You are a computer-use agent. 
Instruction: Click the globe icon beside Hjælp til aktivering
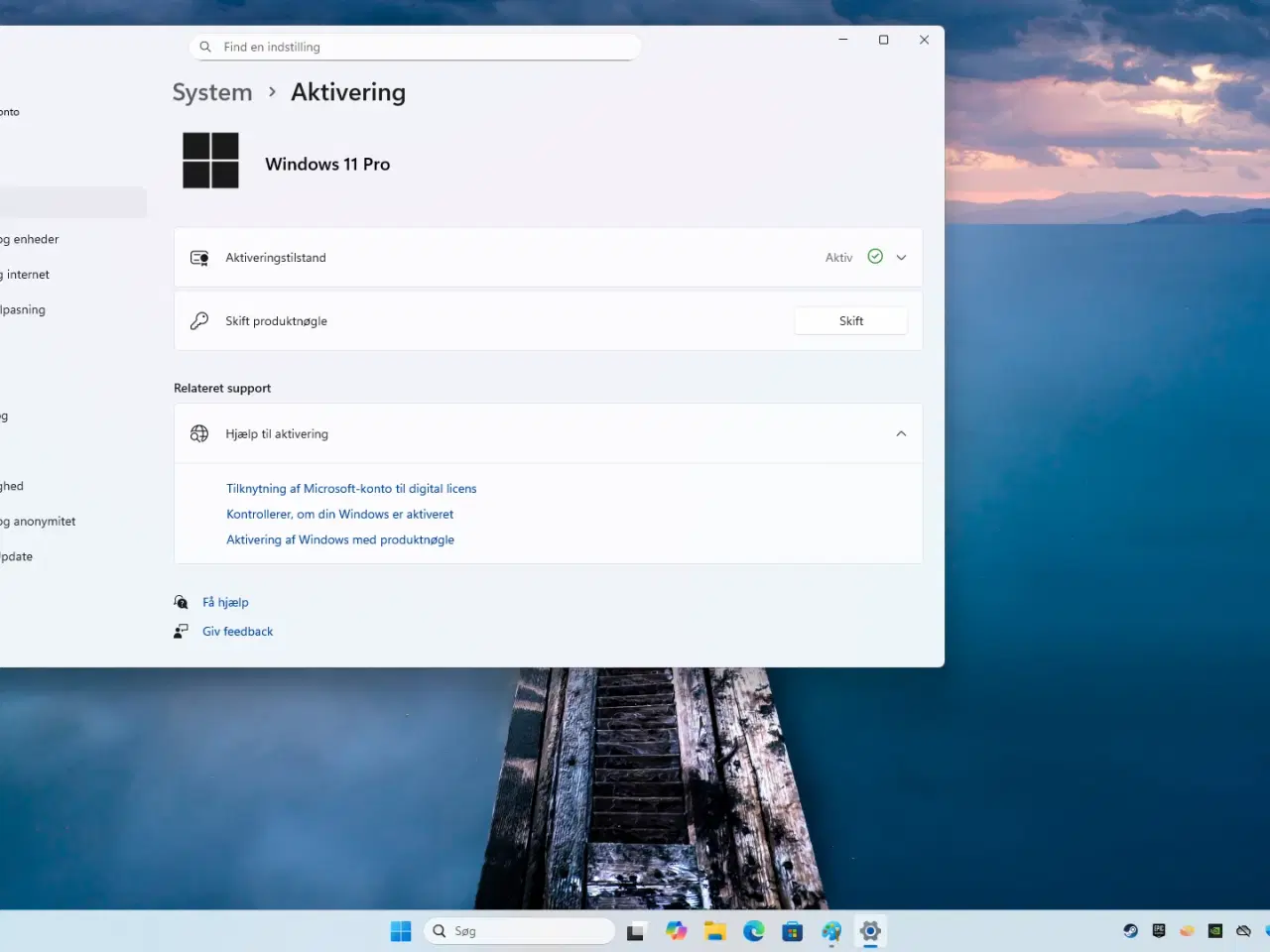coord(199,433)
